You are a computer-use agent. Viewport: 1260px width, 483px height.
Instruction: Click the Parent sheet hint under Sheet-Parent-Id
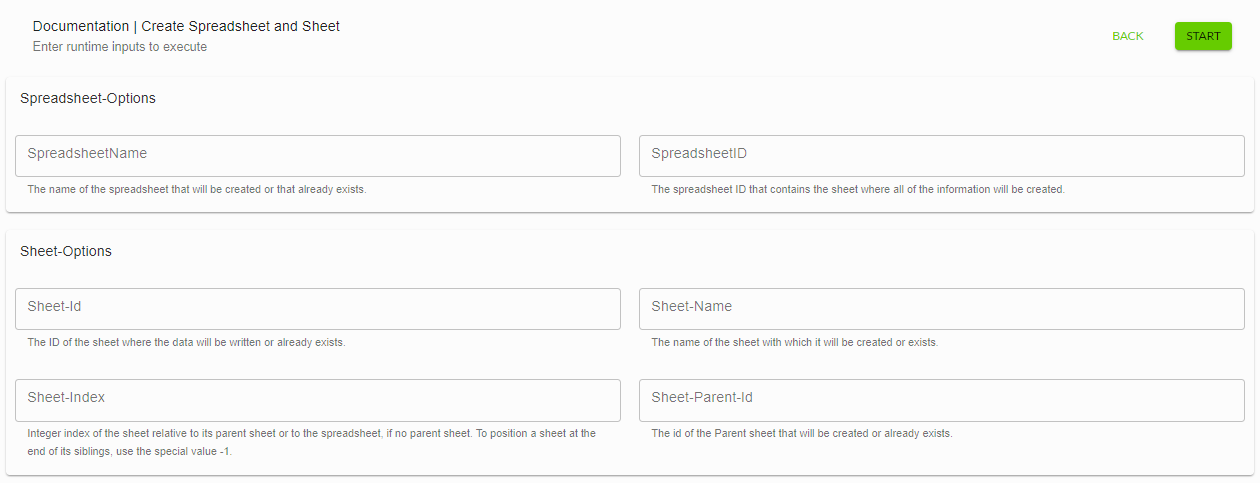coord(801,433)
